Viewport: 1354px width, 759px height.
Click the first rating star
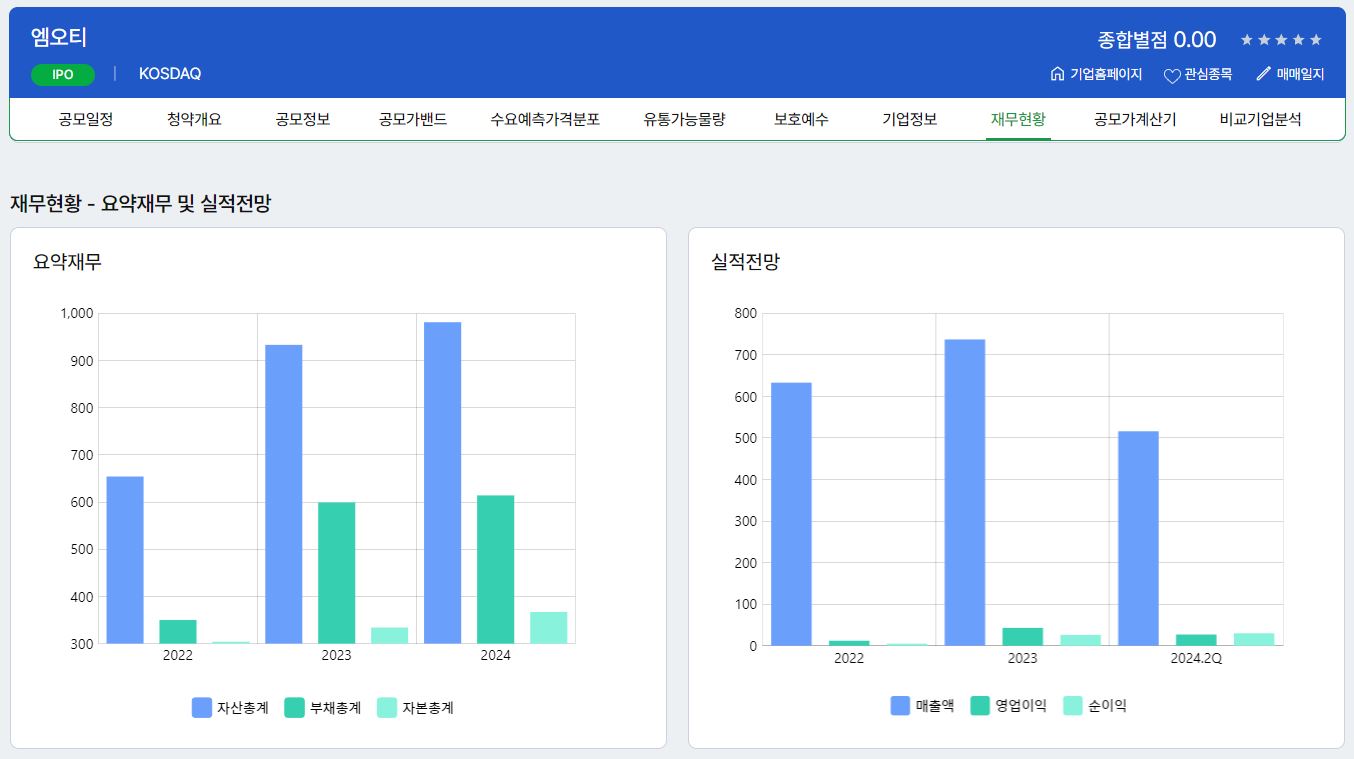click(x=1247, y=40)
